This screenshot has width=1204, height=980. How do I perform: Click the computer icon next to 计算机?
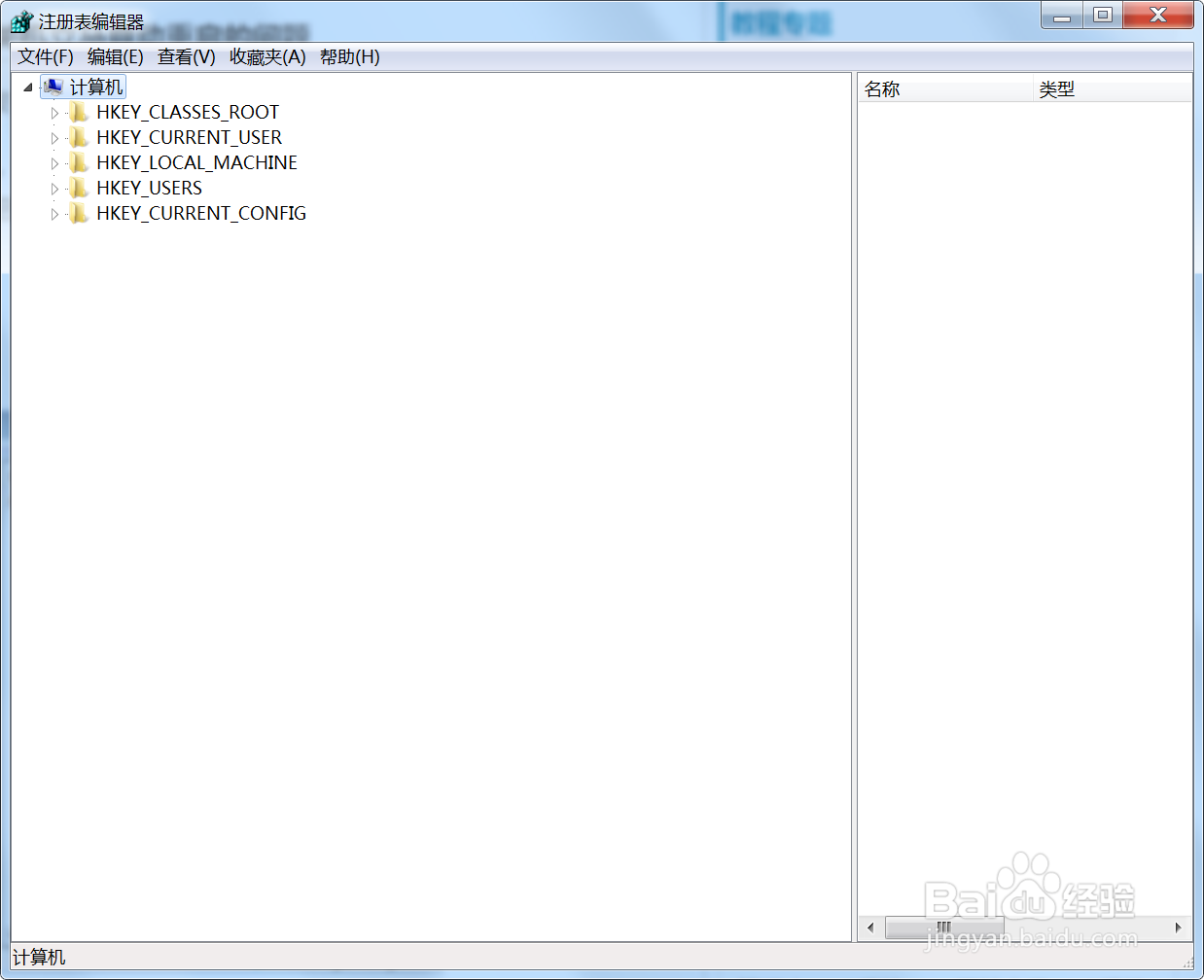(x=53, y=87)
